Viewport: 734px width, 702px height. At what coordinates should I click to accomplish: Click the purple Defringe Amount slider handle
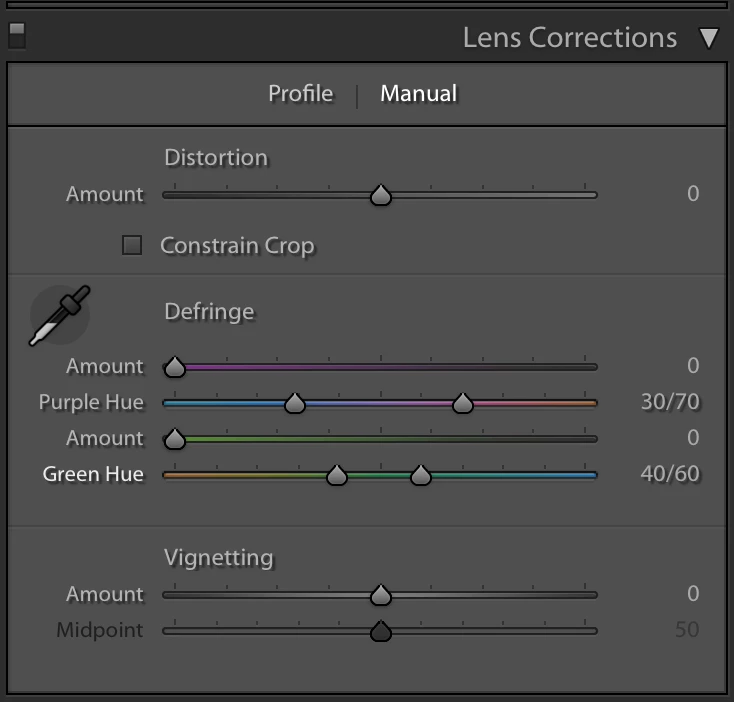pyautogui.click(x=175, y=367)
